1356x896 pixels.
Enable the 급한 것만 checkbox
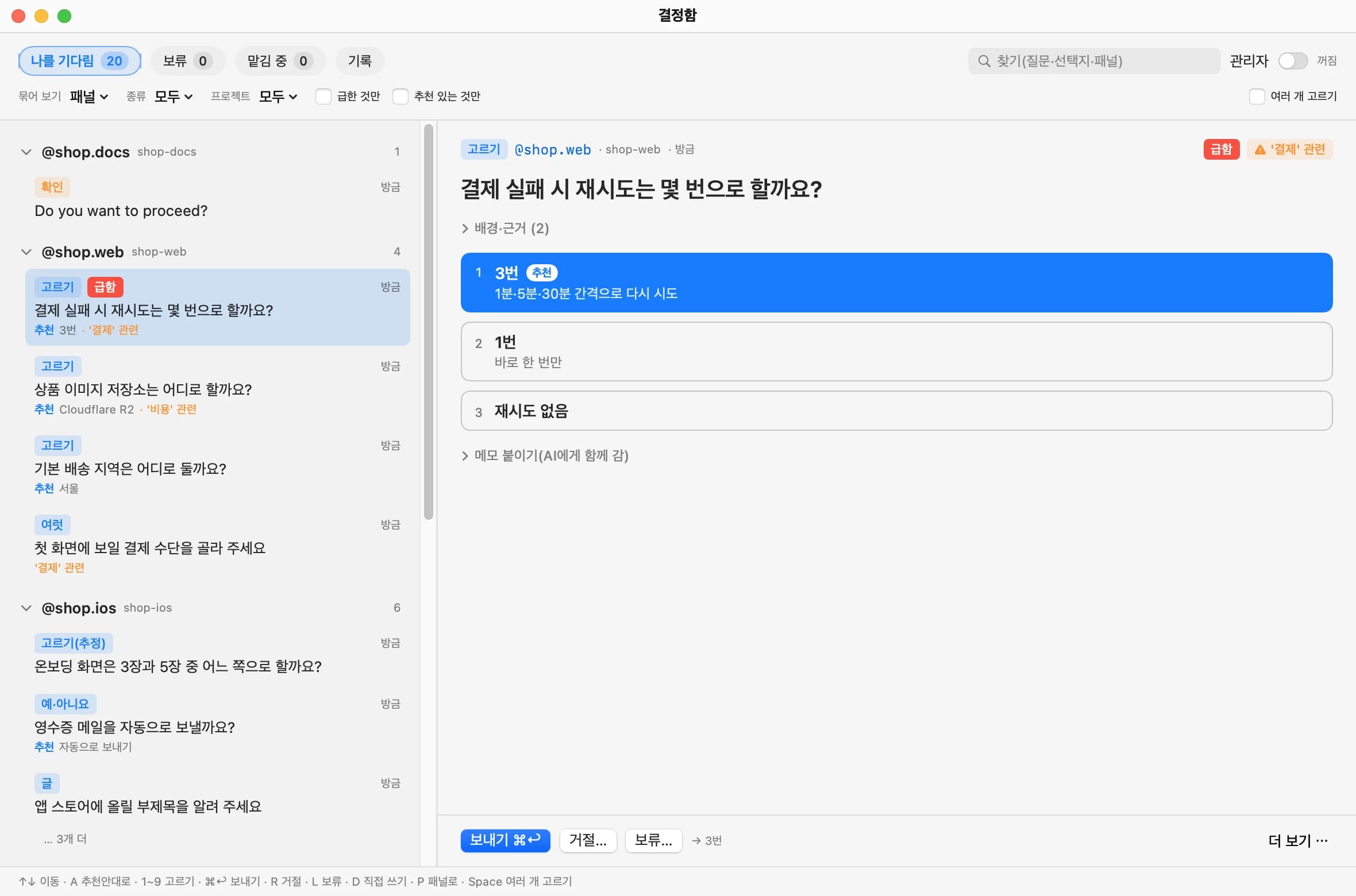point(323,96)
